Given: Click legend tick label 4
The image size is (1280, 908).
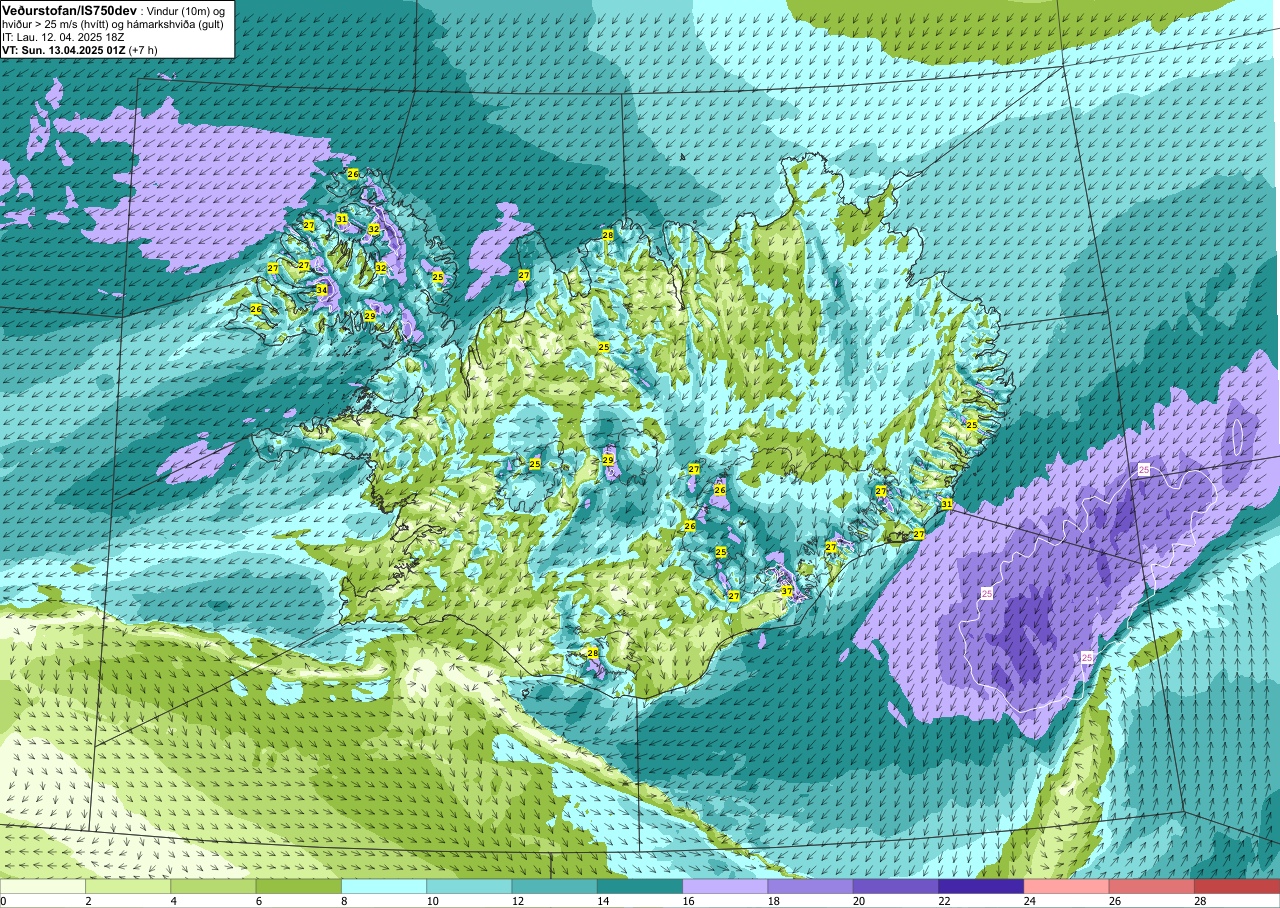Looking at the screenshot, I should [x=173, y=901].
